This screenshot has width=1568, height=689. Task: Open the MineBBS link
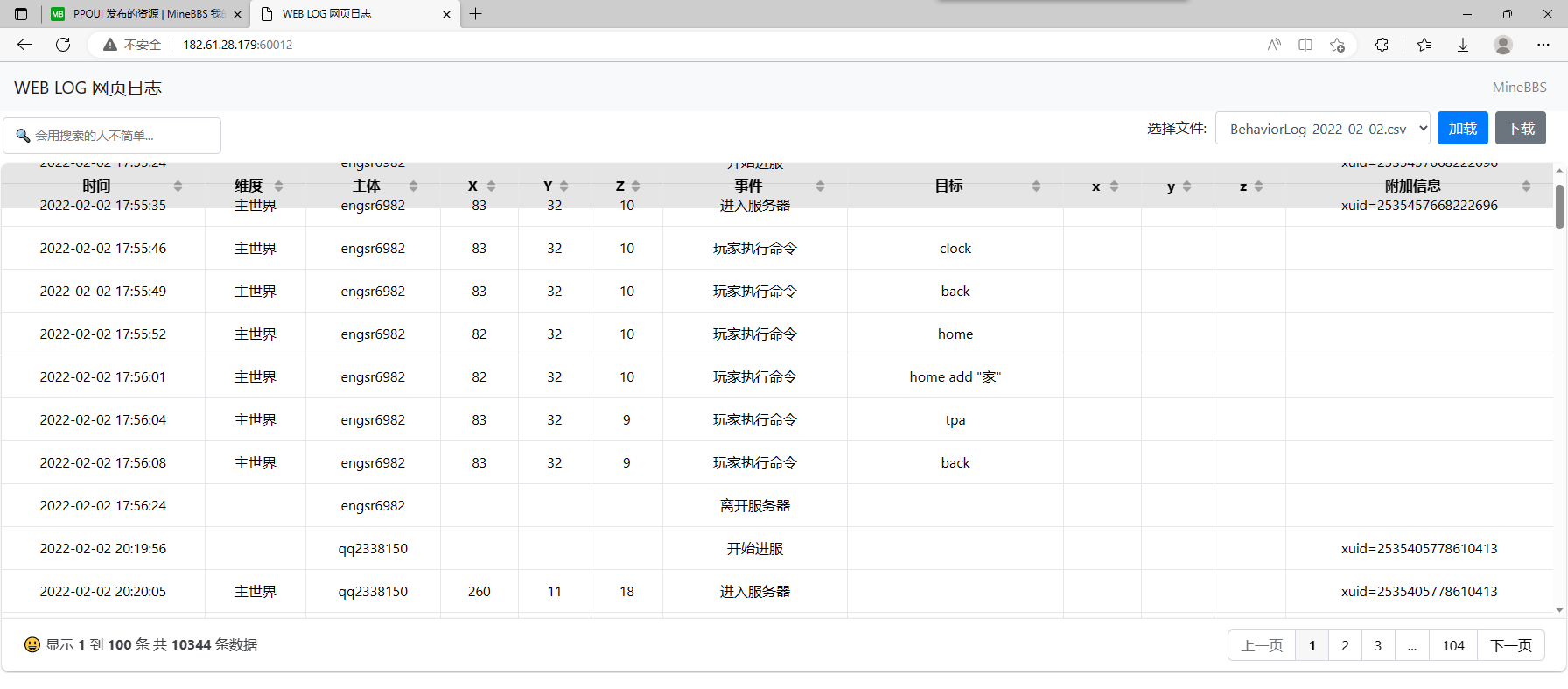pyautogui.click(x=1519, y=88)
